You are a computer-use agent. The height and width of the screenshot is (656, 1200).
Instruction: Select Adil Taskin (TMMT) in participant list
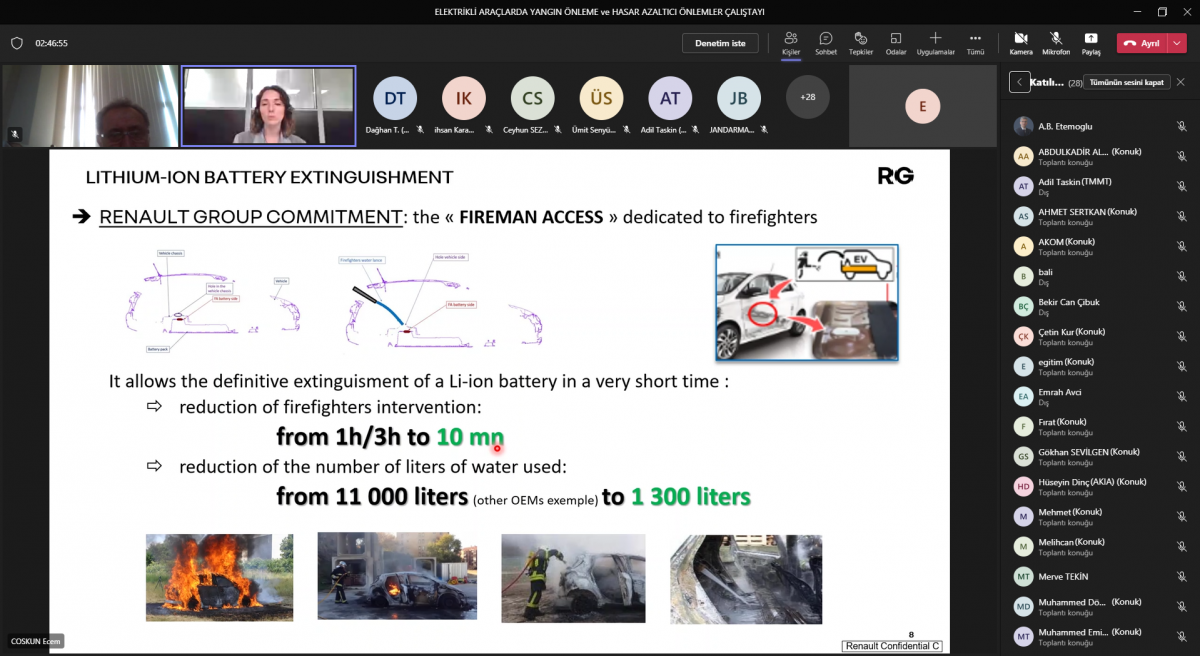[1100, 186]
